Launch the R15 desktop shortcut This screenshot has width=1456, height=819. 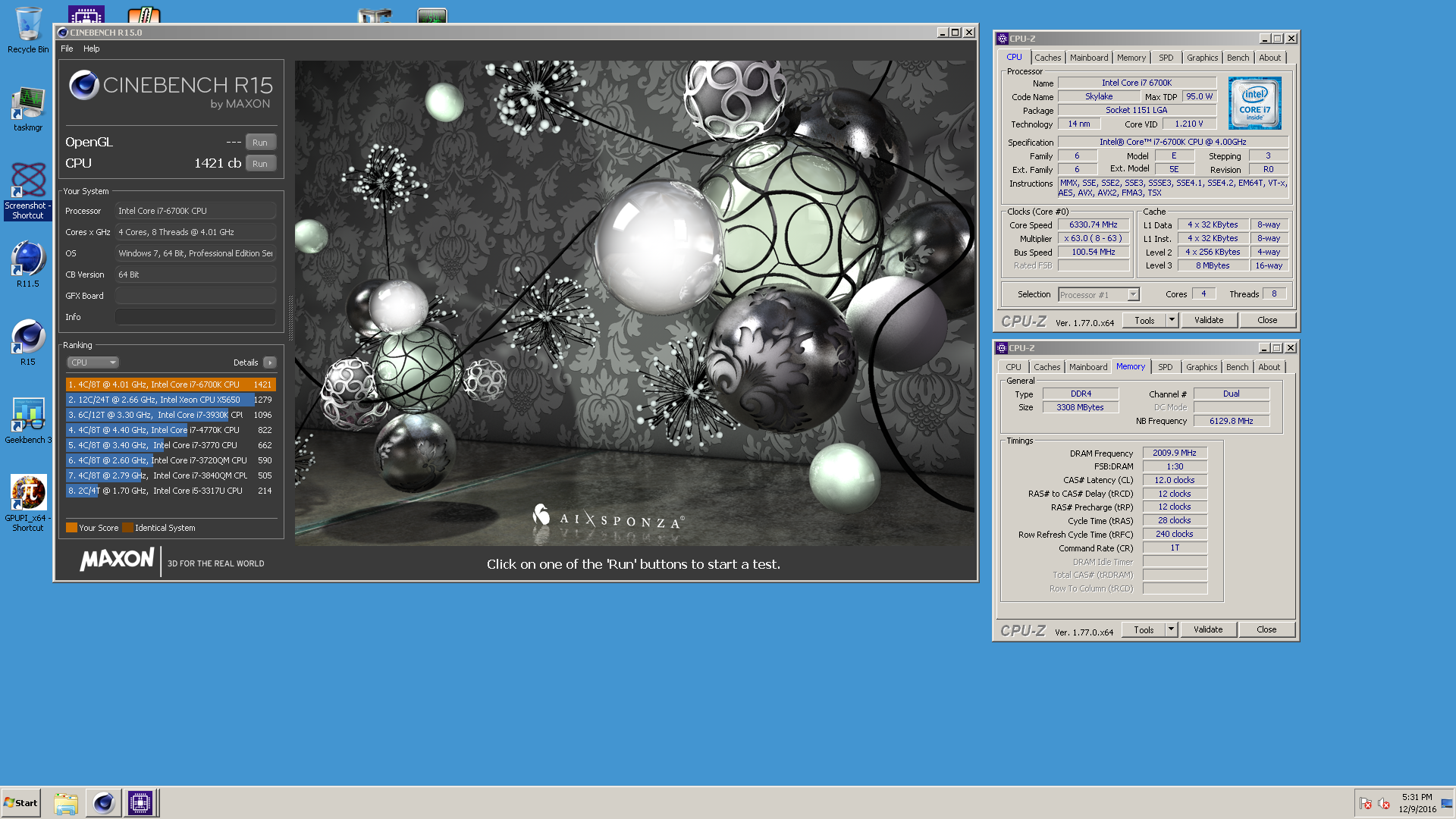point(28,343)
